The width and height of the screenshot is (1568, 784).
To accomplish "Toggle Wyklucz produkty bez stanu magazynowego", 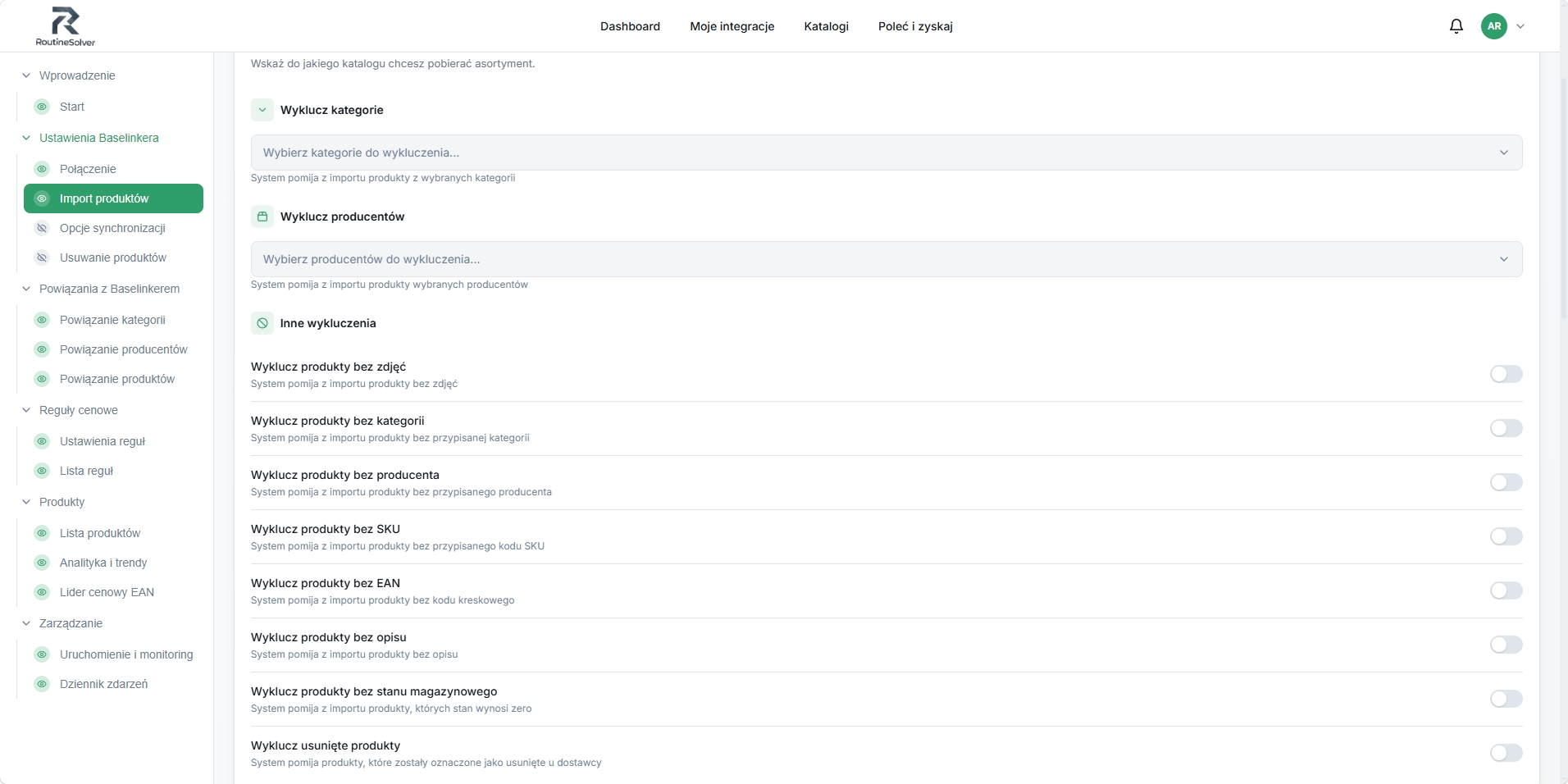I will (x=1506, y=699).
